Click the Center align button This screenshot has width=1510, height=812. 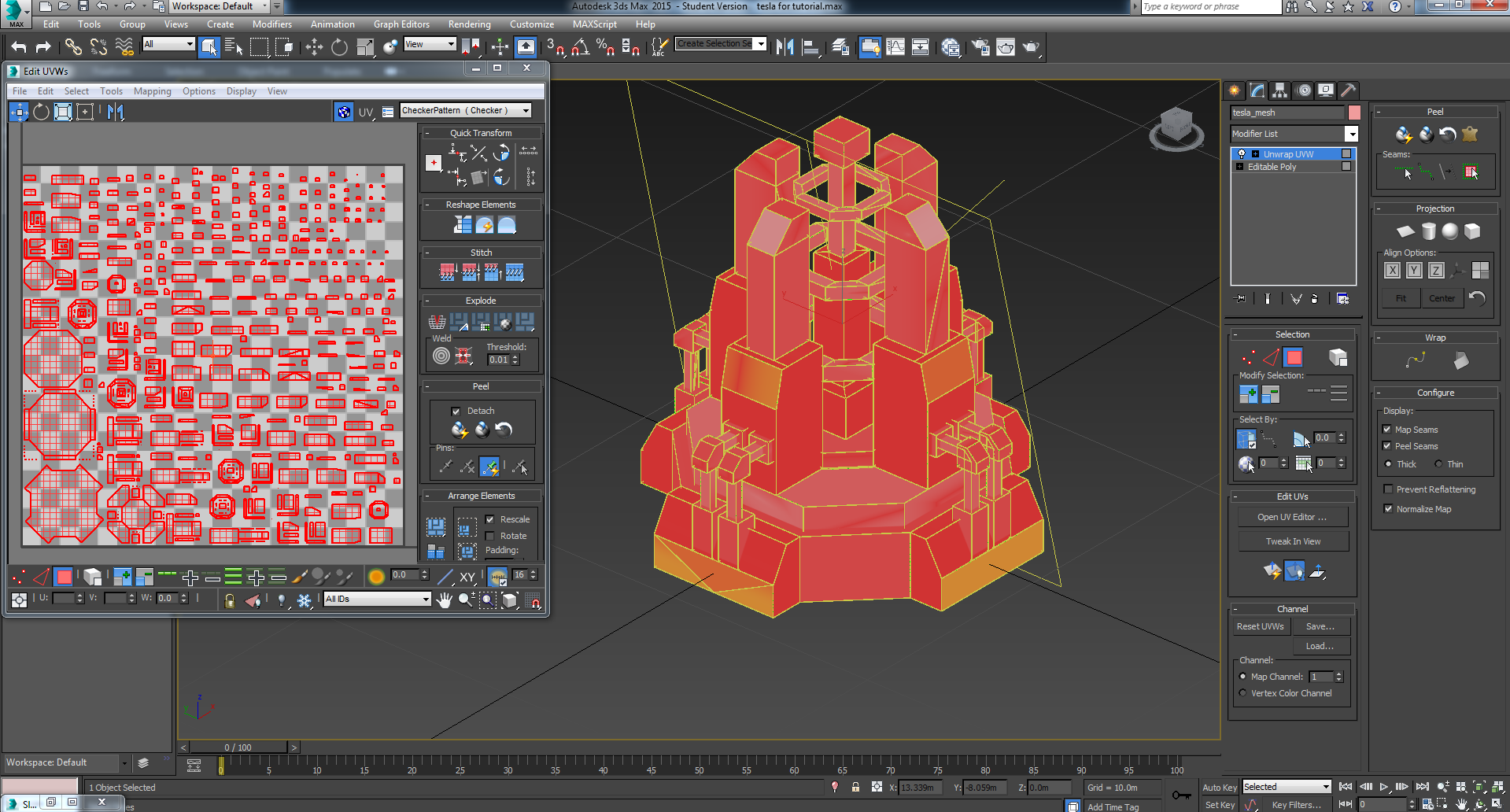pos(1442,298)
